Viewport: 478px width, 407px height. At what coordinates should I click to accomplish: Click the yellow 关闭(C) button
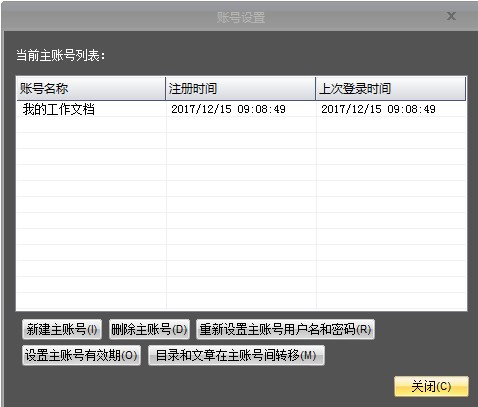point(431,386)
